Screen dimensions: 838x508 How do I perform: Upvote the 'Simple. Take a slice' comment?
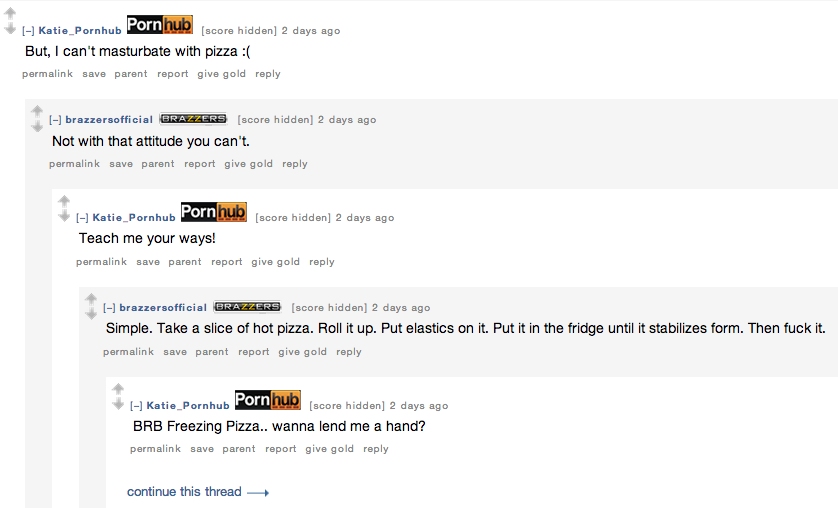coord(91,299)
